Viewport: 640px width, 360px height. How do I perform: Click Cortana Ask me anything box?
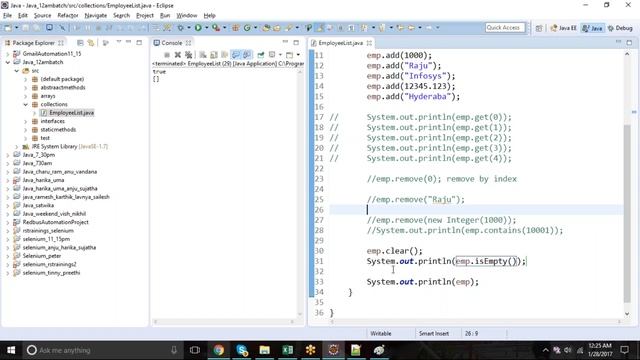(102, 350)
